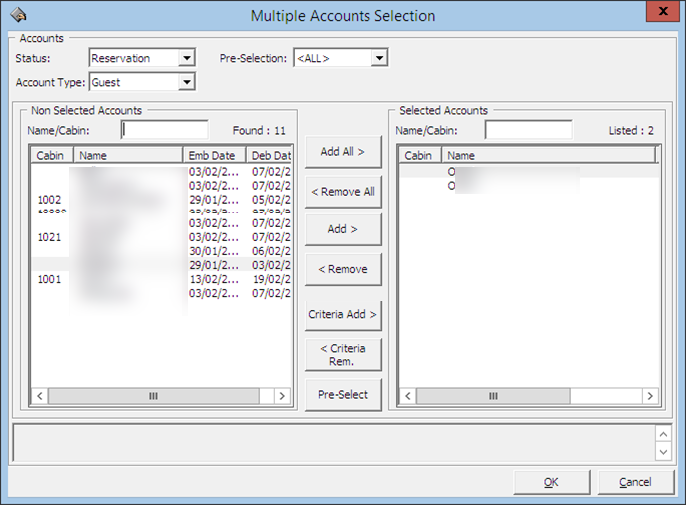Select first entry in Selected Accounts list
This screenshot has width=686, height=505.
pos(529,172)
